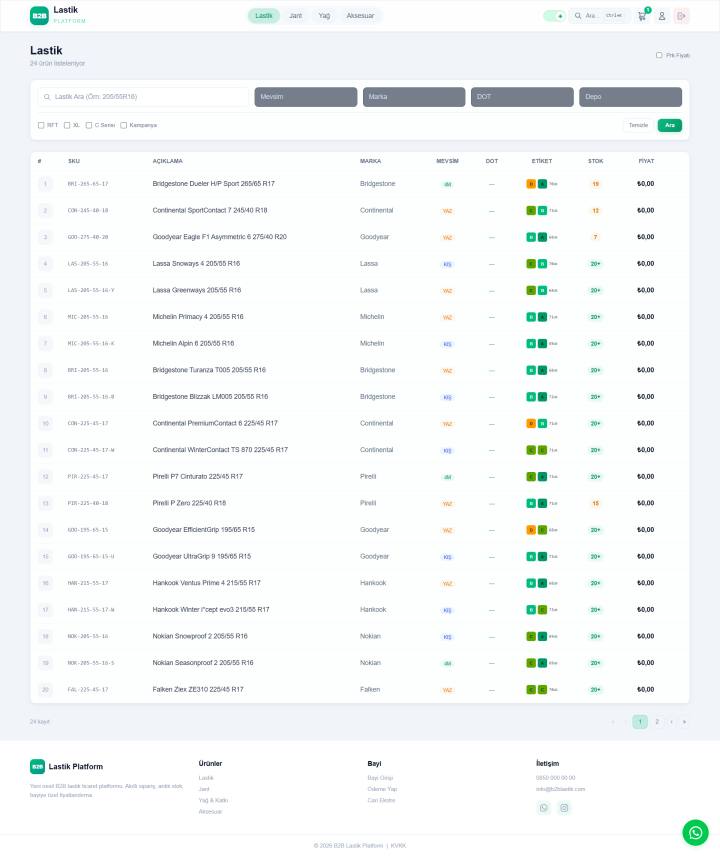Click season badge of Lassa Snoways 4
The image size is (720, 857).
(x=447, y=264)
